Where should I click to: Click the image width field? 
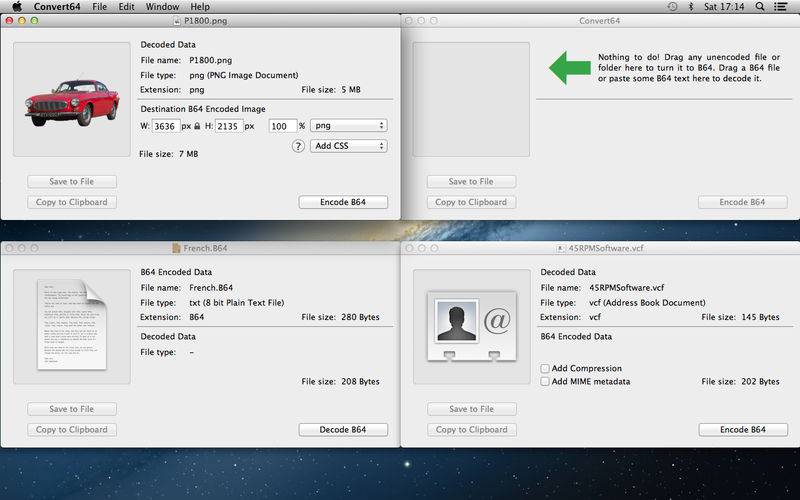(x=166, y=127)
